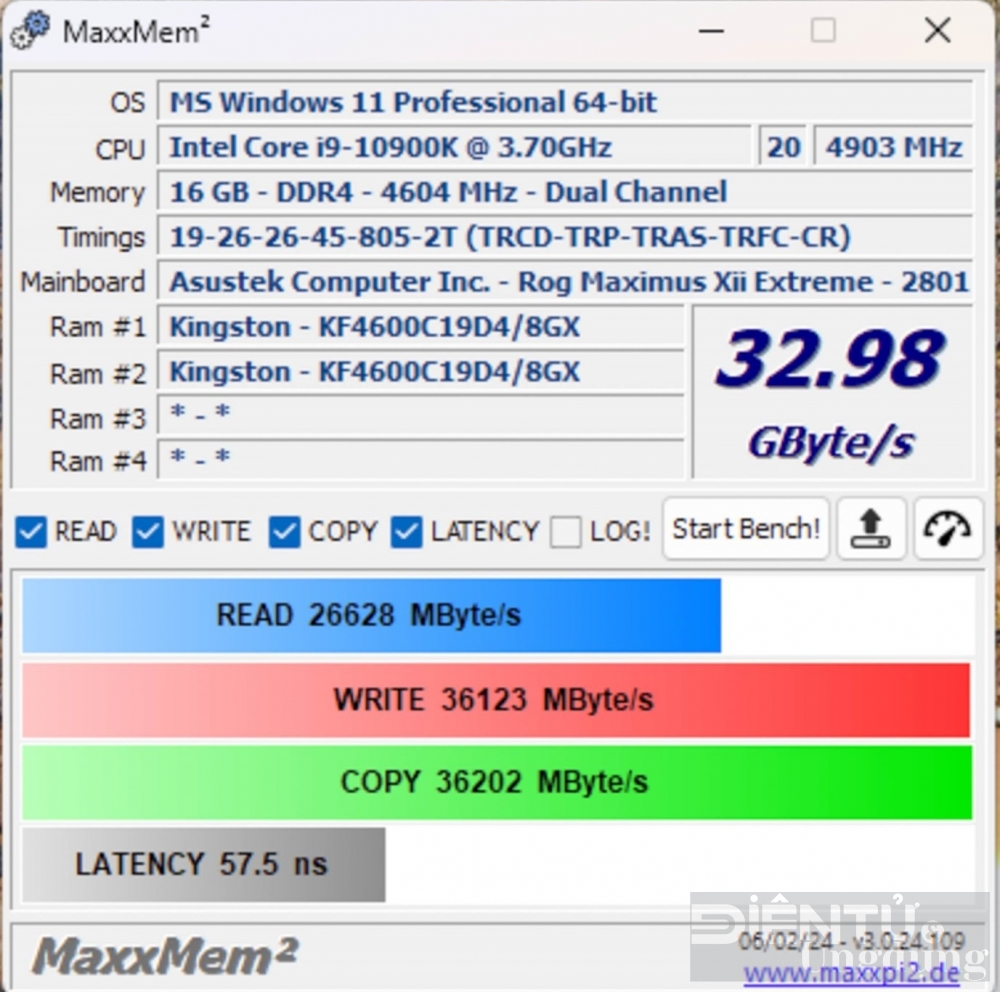Viewport: 1000px width, 992px height.
Task: Click the MaxxMem² logo at bottom
Action: click(x=165, y=955)
